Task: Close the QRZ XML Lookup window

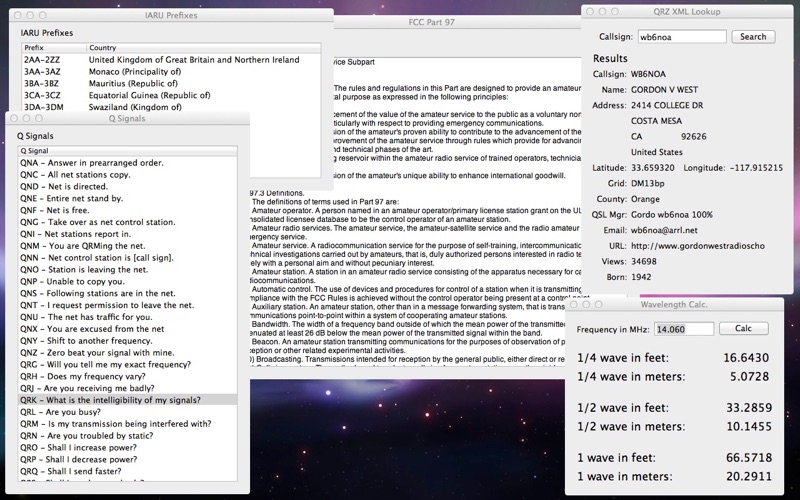Action: click(590, 11)
